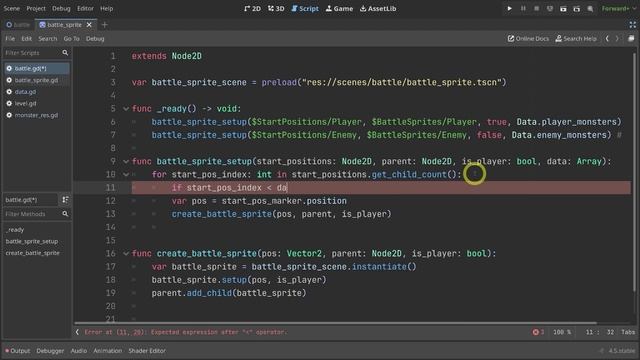This screenshot has height=360, width=640.
Task: Open the top Debug menu
Action: (x=61, y=8)
